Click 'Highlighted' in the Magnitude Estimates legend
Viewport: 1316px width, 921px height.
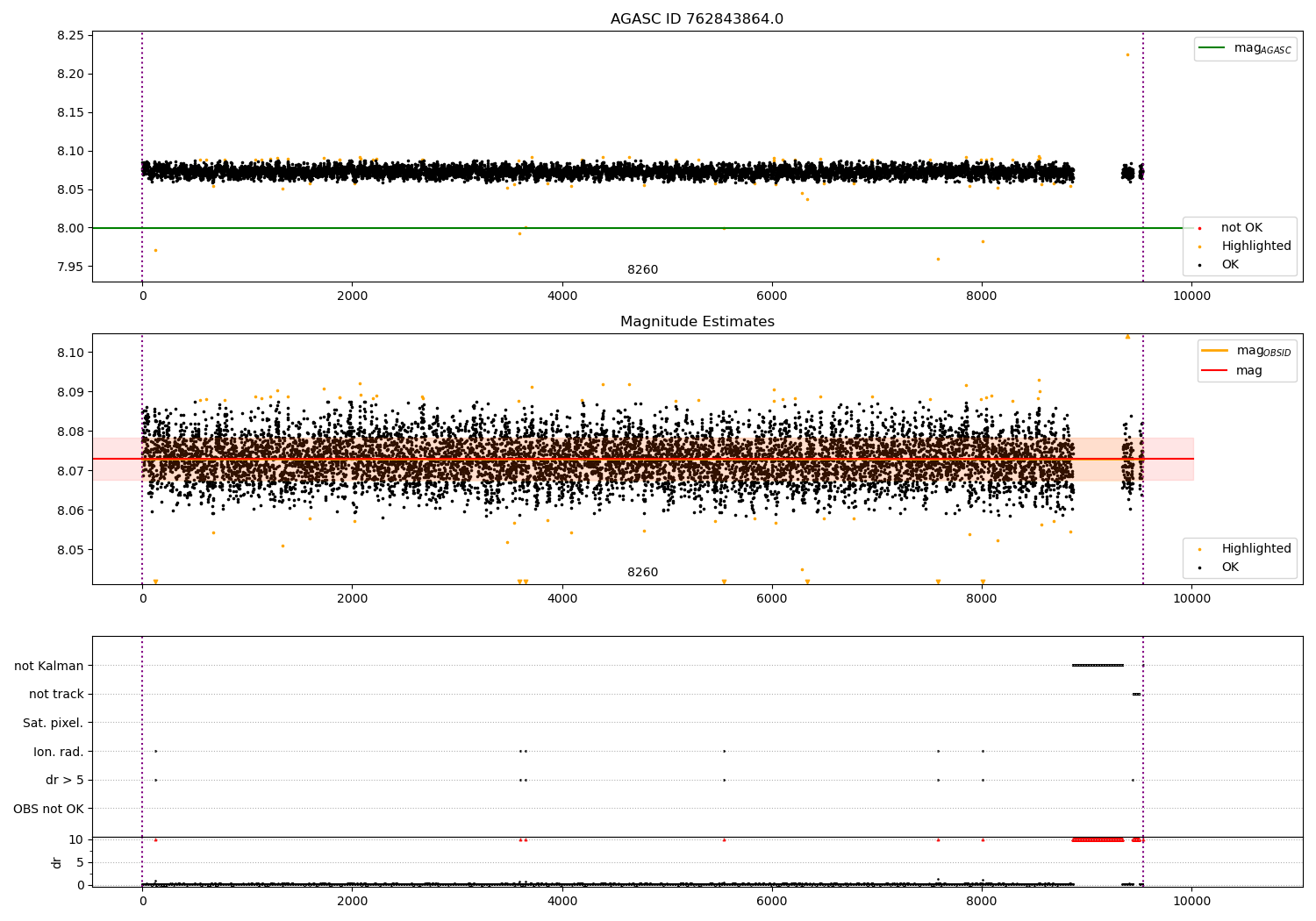tap(1256, 549)
